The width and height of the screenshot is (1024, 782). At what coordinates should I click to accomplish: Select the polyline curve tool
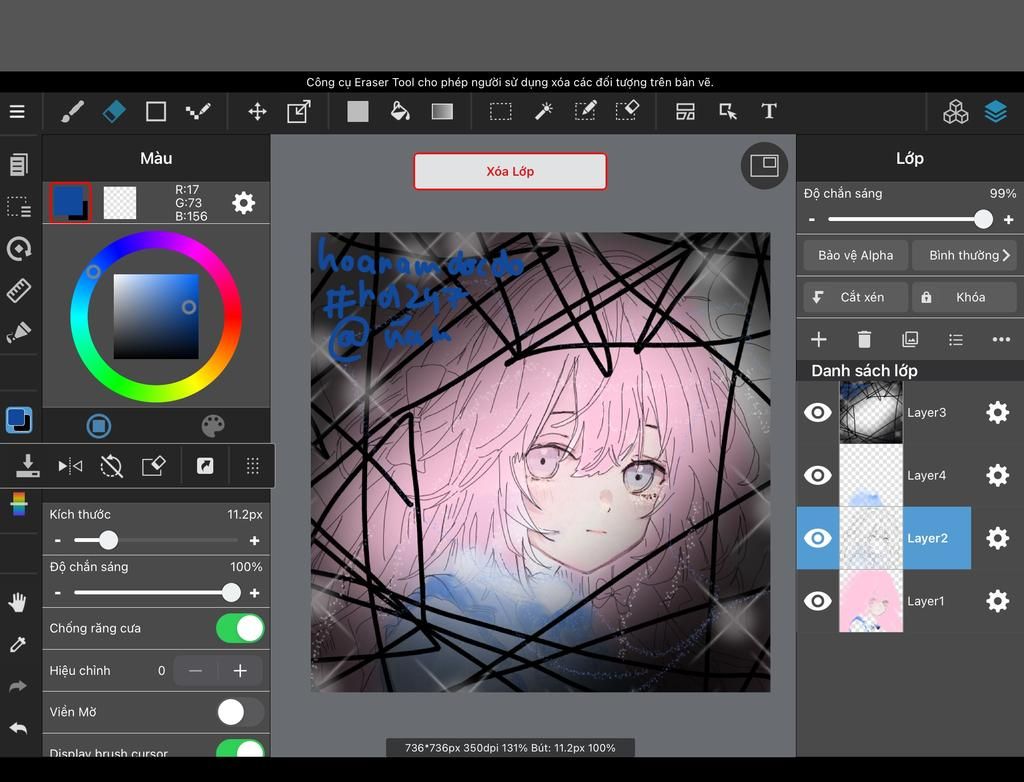pyautogui.click(x=198, y=112)
